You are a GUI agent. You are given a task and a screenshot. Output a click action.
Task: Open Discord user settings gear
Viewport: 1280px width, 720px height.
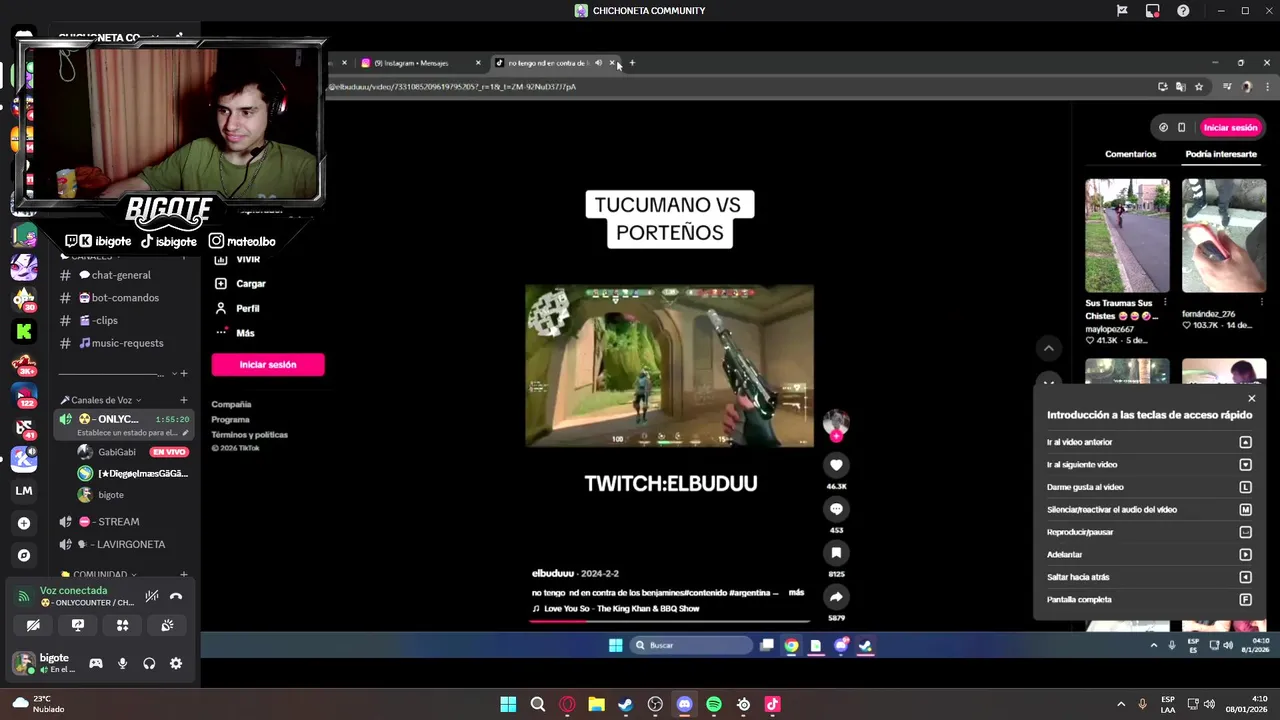coord(176,663)
